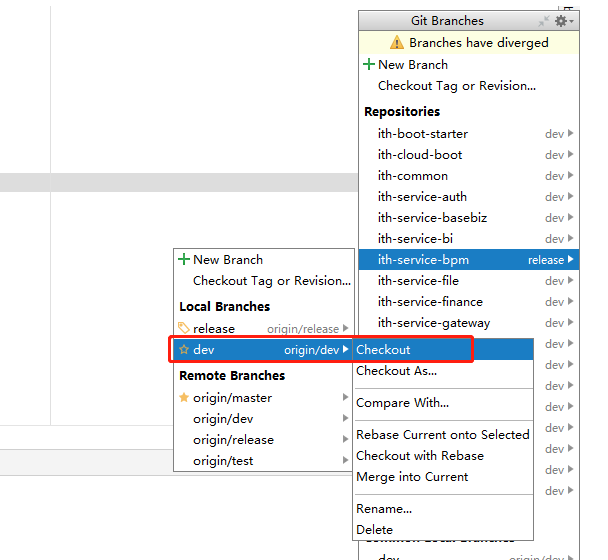Toggle the favorite star on dev branch

point(184,350)
